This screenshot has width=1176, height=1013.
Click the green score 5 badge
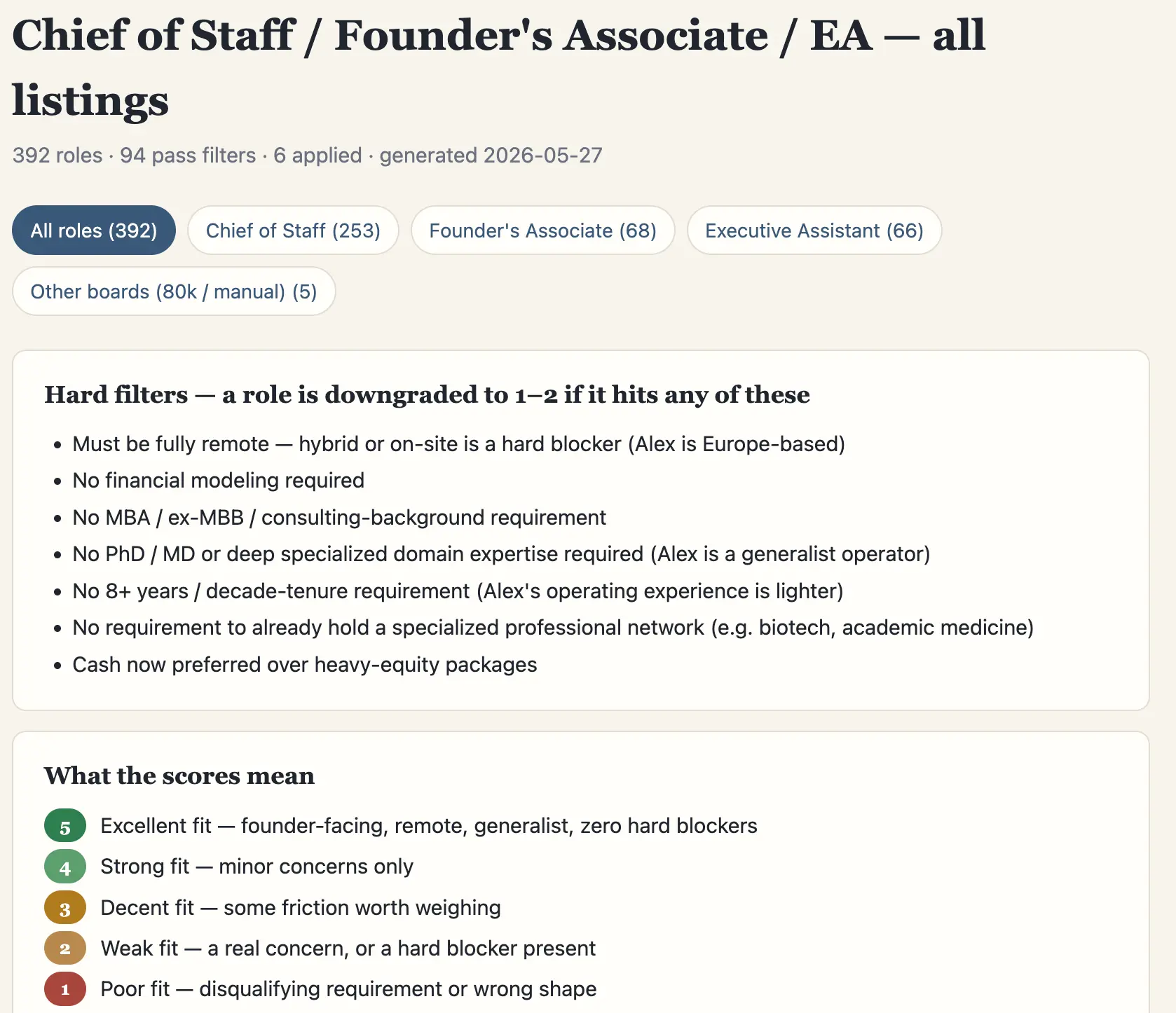click(65, 826)
